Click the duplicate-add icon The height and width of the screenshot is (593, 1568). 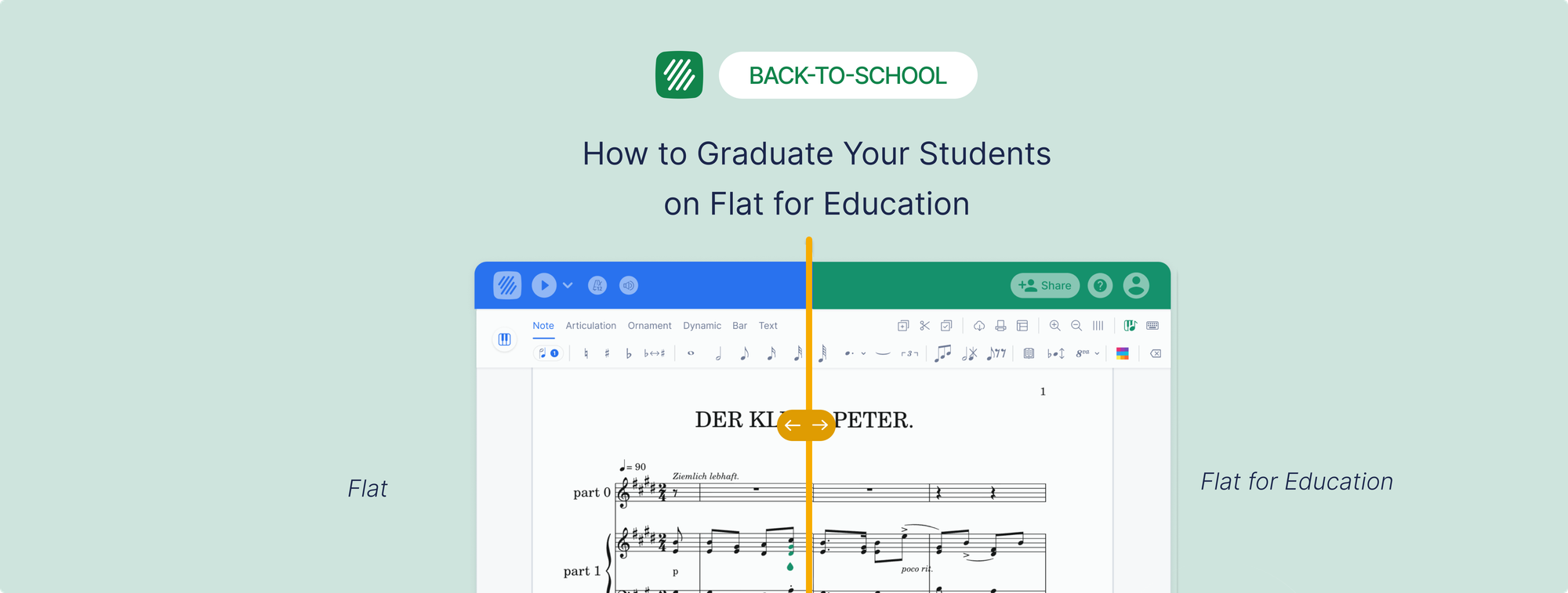click(x=903, y=326)
